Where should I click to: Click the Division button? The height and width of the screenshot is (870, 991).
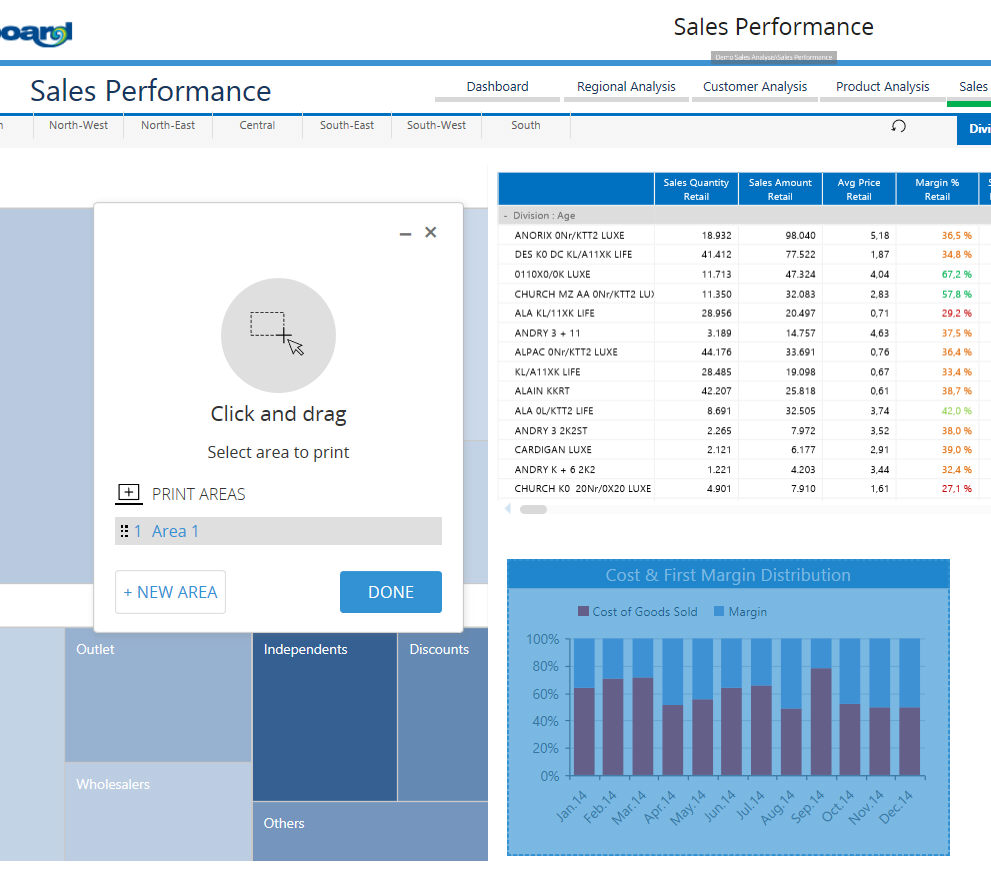pyautogui.click(x=974, y=129)
